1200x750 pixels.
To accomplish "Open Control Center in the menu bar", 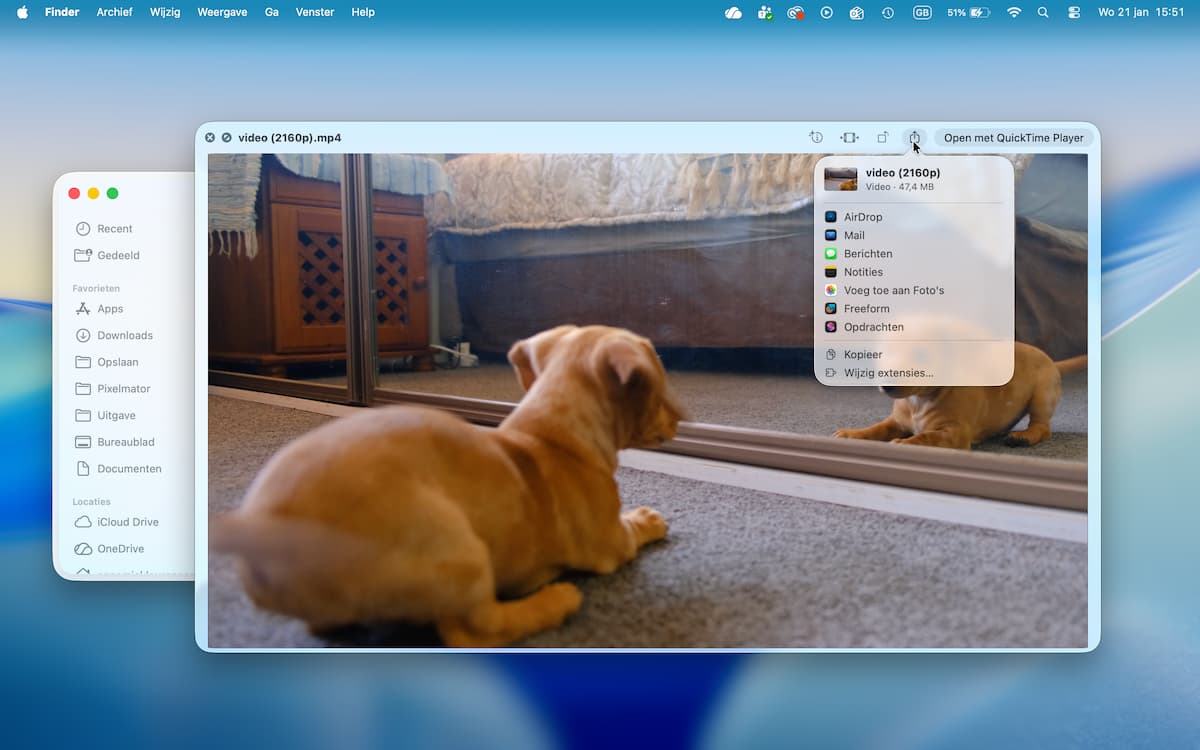I will 1075,12.
